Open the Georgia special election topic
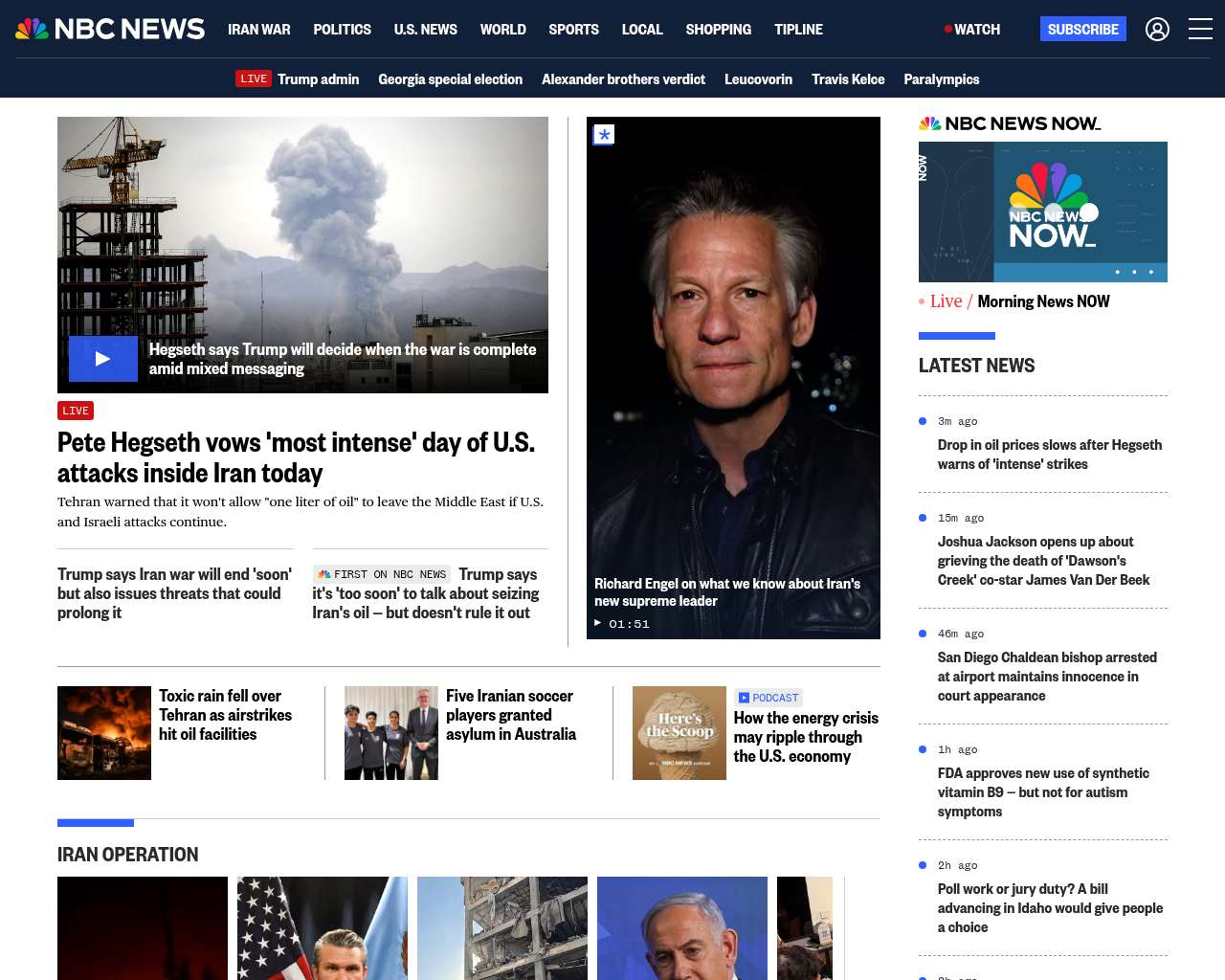Screen dimensions: 1225x980 click(x=450, y=79)
